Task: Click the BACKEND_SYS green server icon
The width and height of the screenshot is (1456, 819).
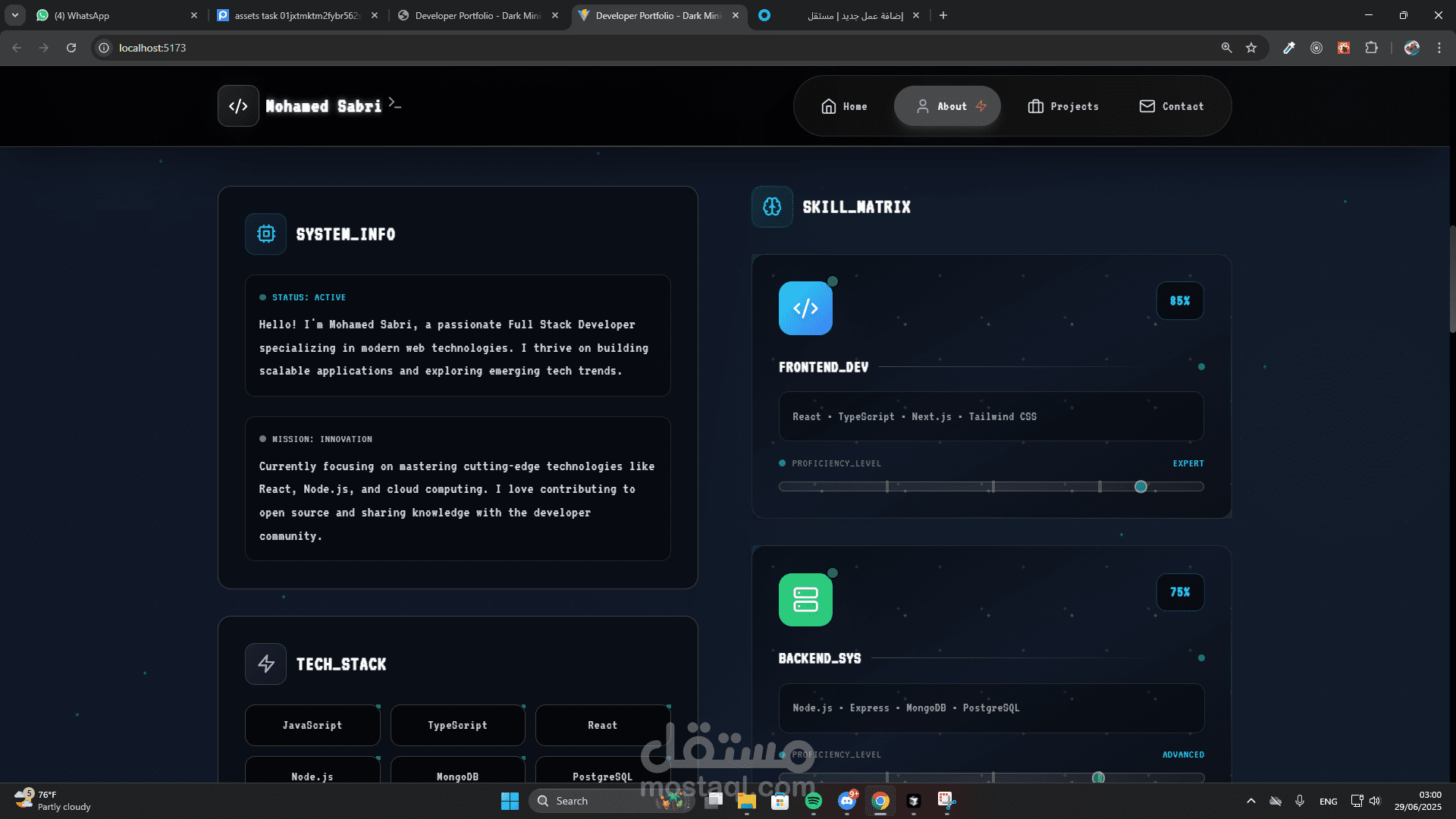Action: pos(805,600)
